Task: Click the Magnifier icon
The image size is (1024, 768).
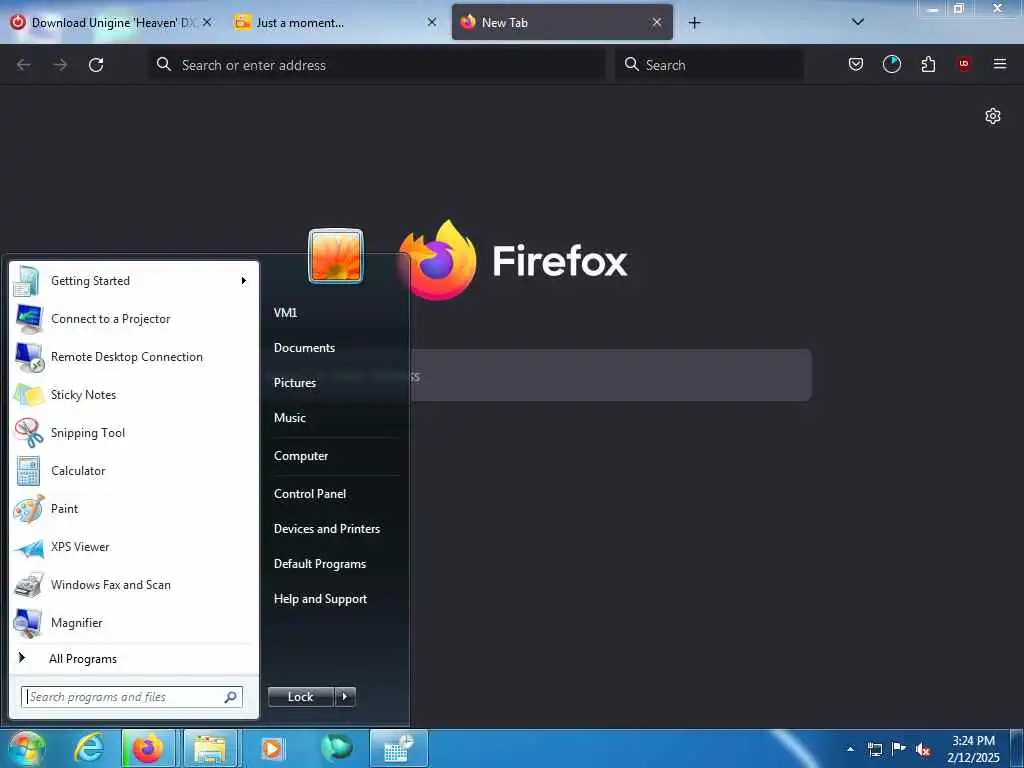Action: click(x=29, y=623)
